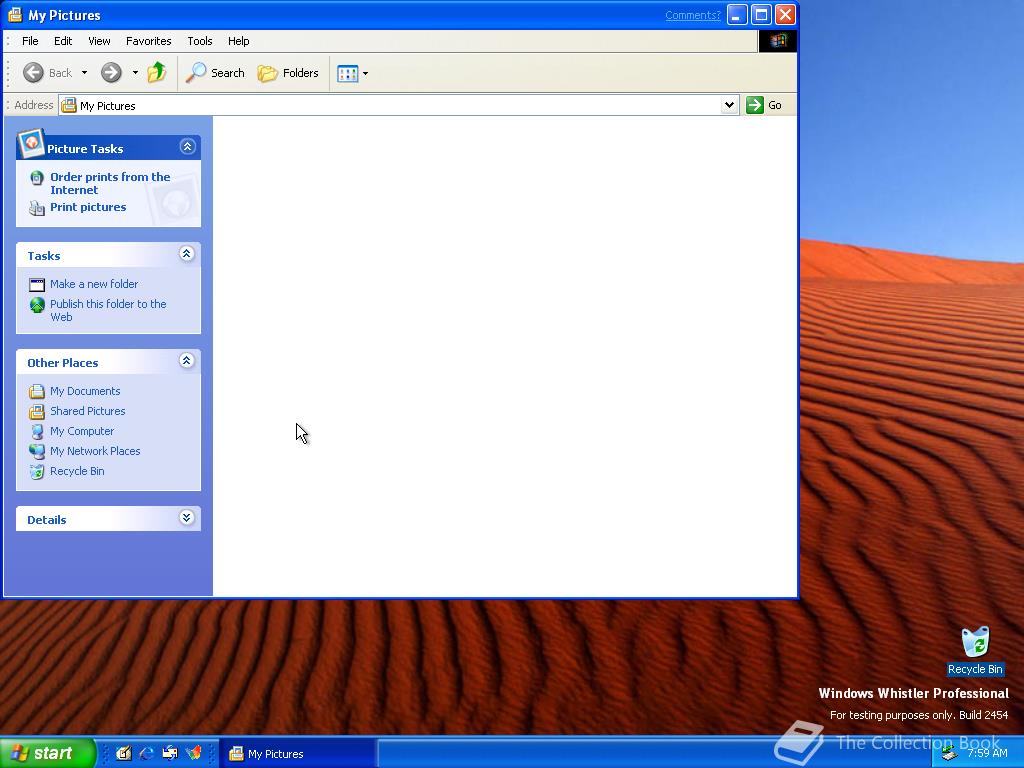Open Shared Pictures link
This screenshot has width=1024, height=768.
point(88,411)
